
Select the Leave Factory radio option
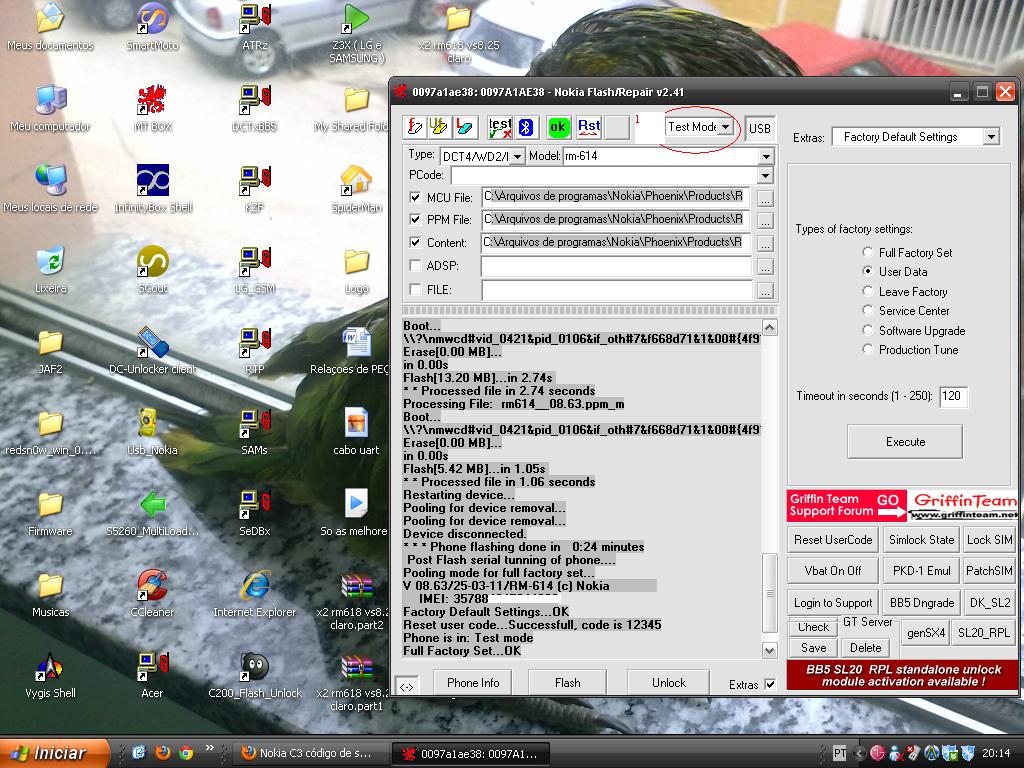pos(868,291)
